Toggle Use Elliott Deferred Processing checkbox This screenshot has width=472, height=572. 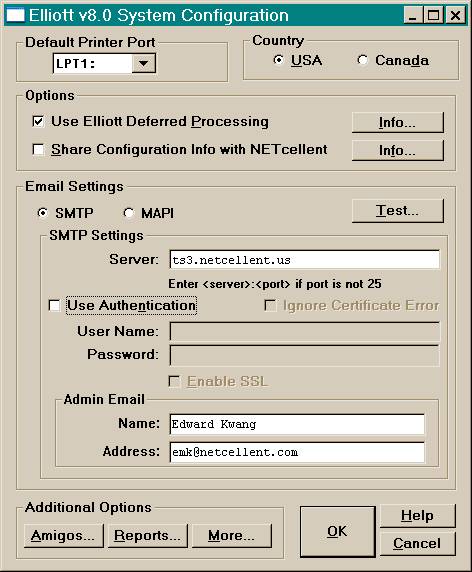[38, 121]
